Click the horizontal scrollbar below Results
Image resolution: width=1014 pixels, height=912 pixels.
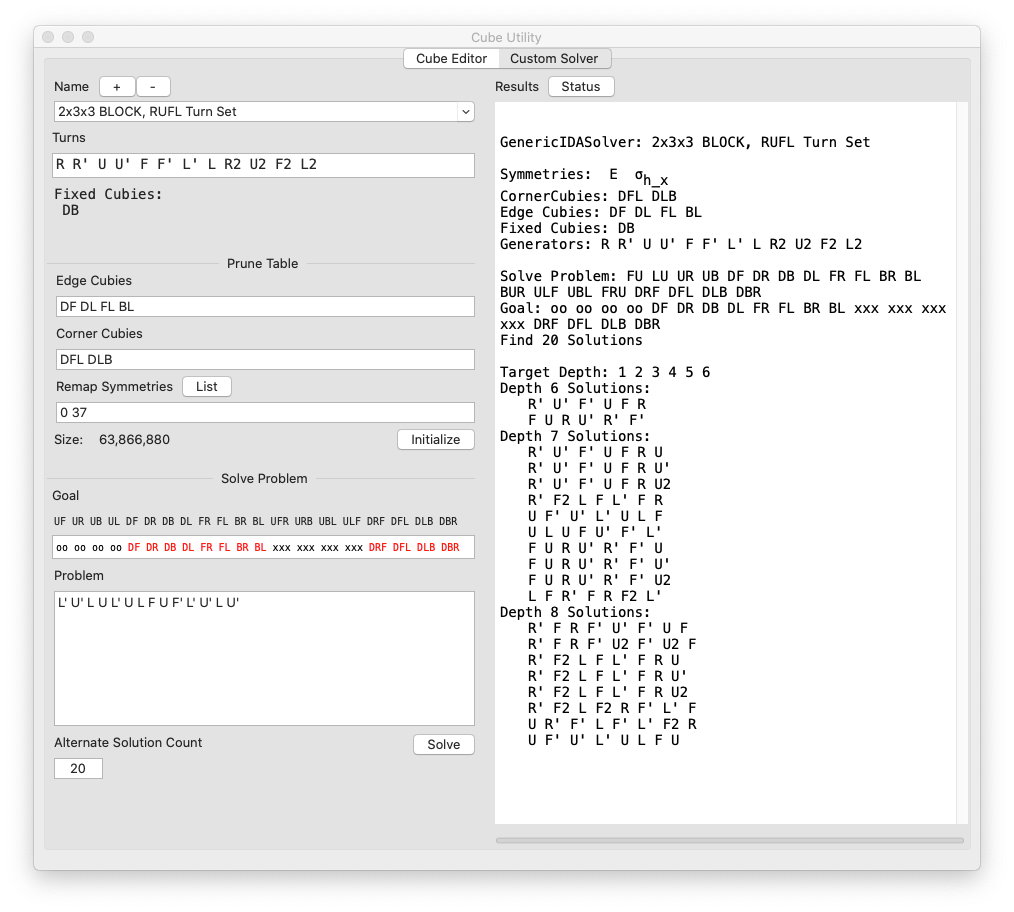[x=729, y=841]
